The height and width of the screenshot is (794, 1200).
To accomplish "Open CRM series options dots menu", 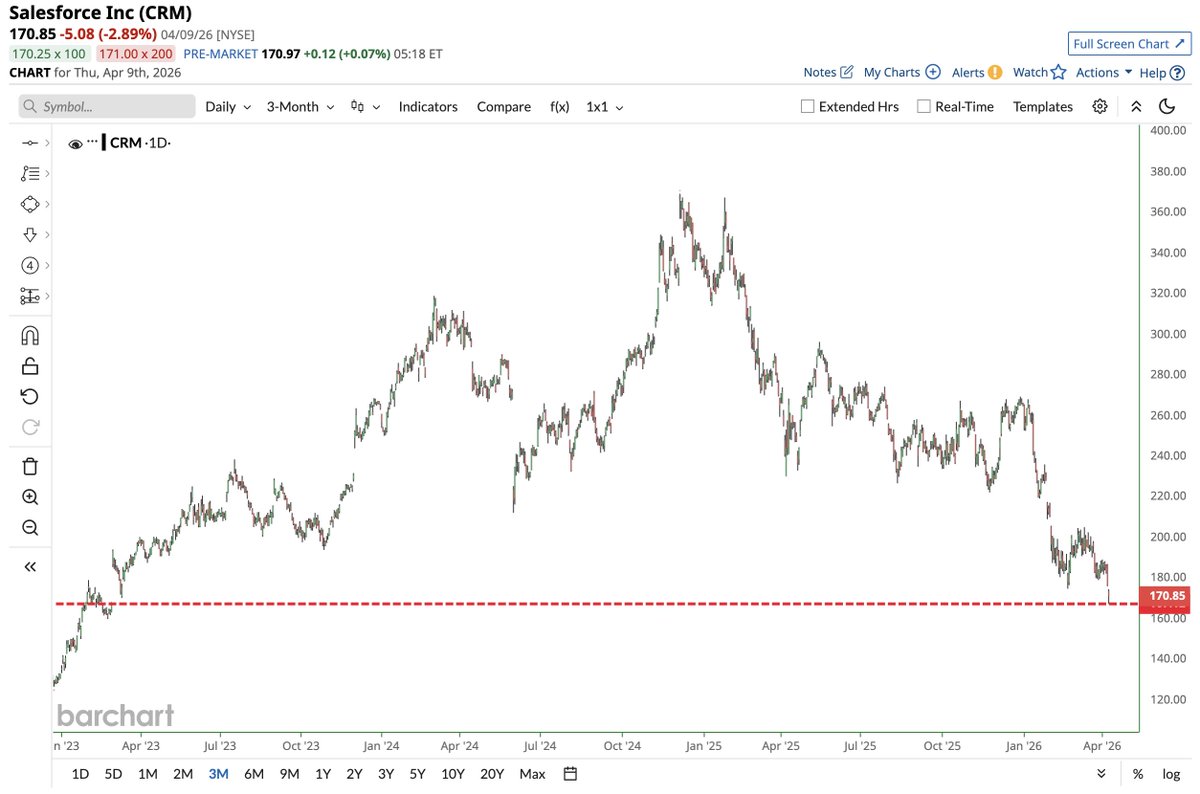I will [x=93, y=143].
